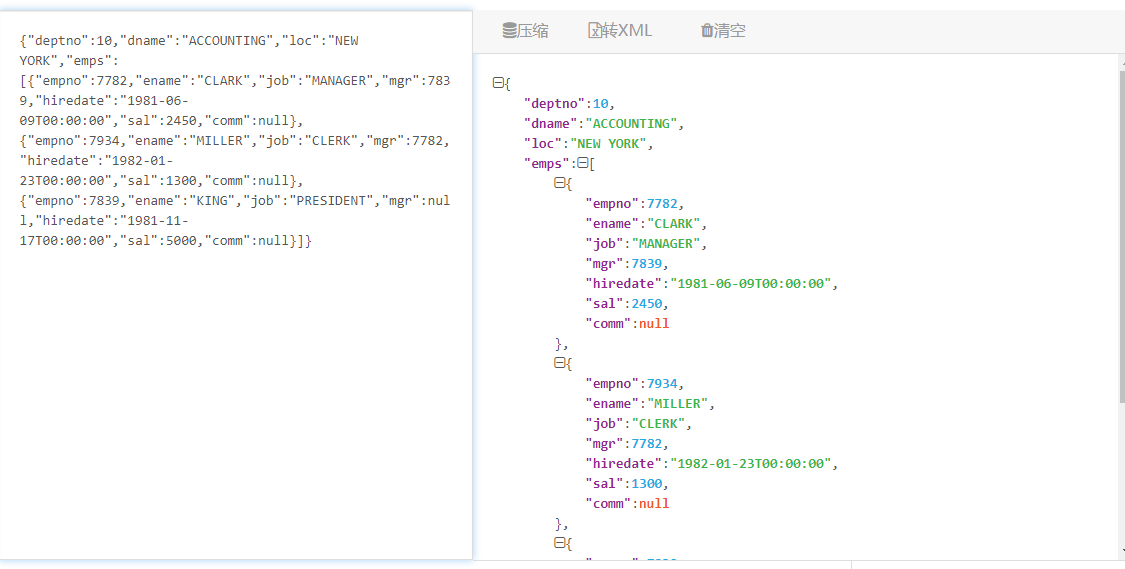Click the red null under CLARK's comm

(x=654, y=324)
